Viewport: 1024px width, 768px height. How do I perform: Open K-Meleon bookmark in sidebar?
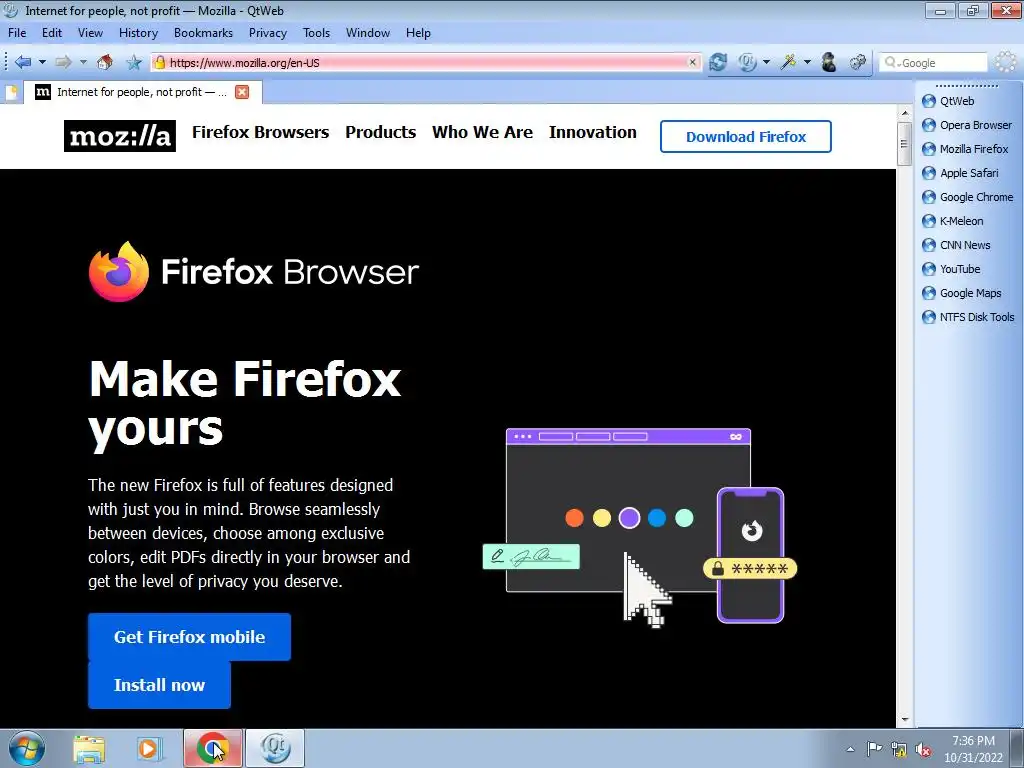[952, 221]
